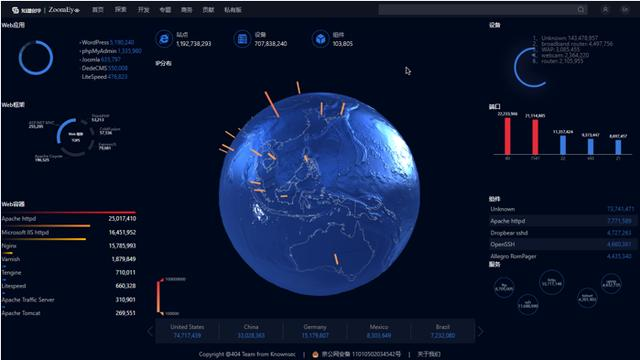Click the 组件 count 103,805
Screen dimensions: 640x360
coord(342,44)
